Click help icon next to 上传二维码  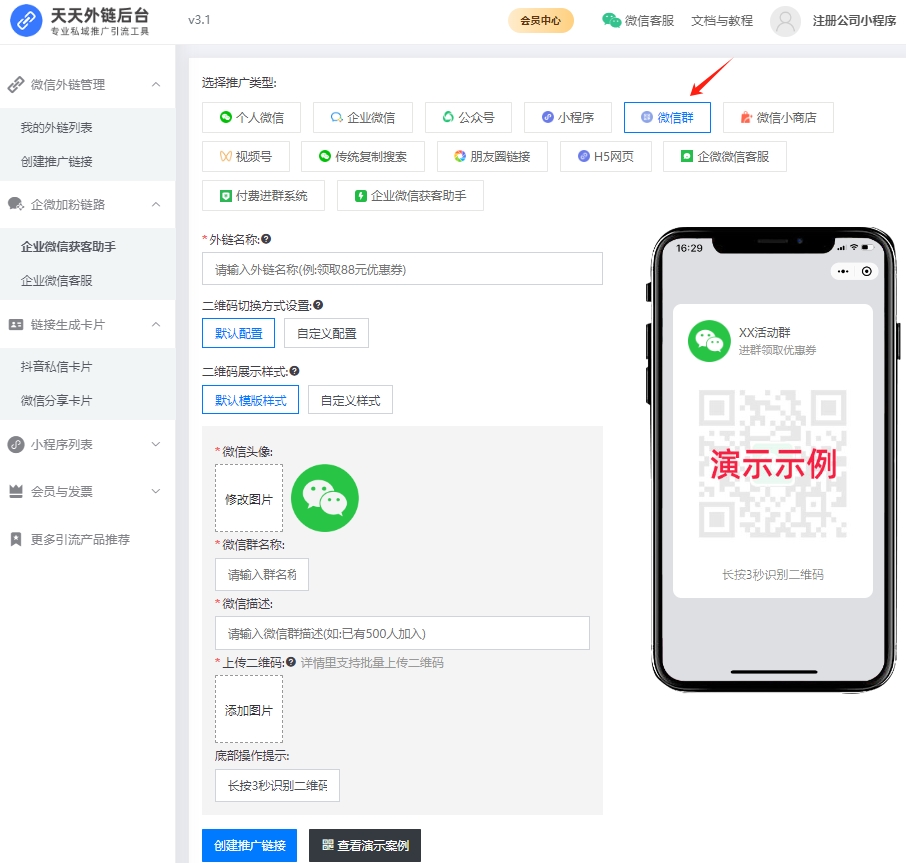pos(290,662)
